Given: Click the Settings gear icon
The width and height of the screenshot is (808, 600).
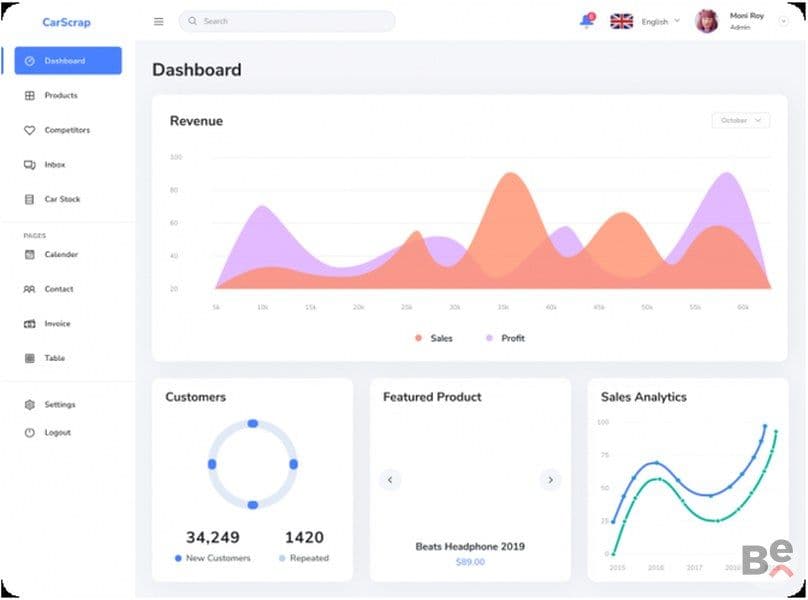Looking at the screenshot, I should click(x=30, y=405).
